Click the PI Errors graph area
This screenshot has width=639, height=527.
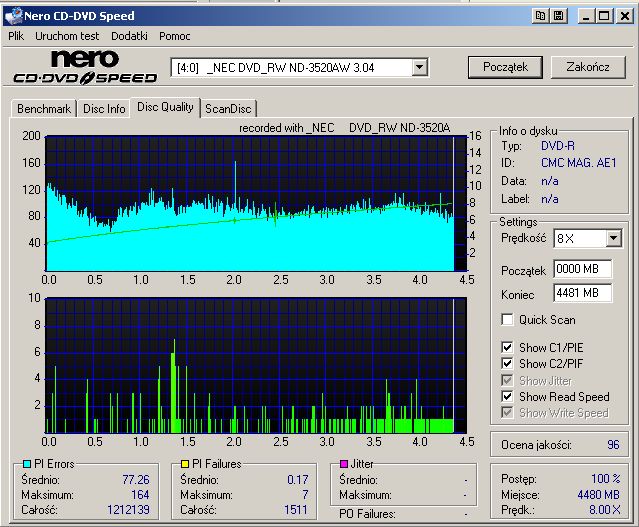pyautogui.click(x=256, y=203)
